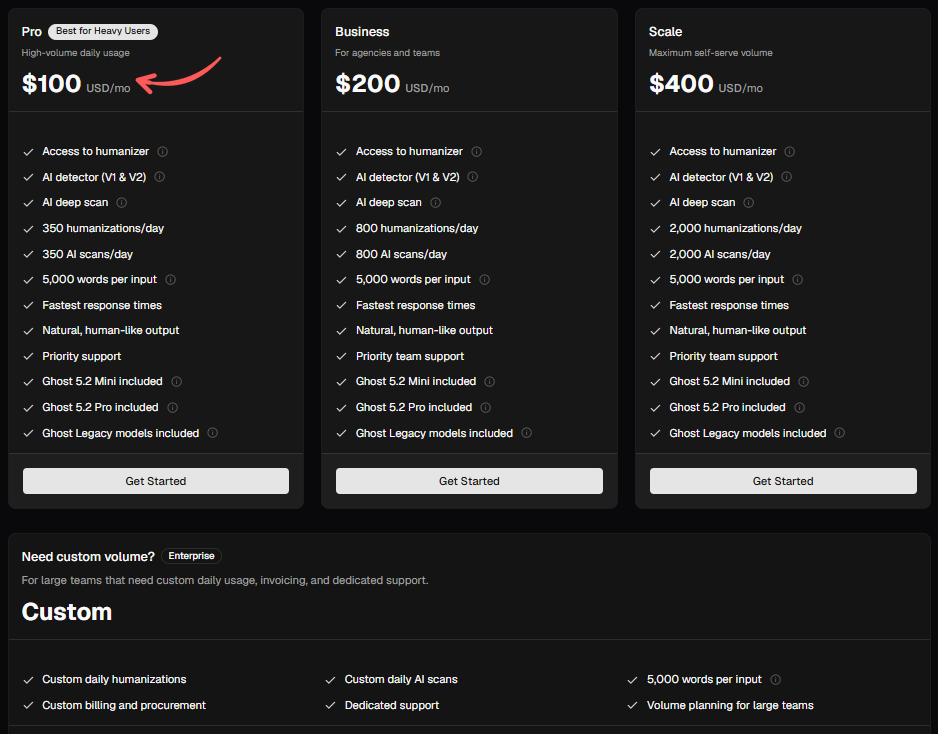Click info icon beside Business Ghost Legacy models
Image resolution: width=938 pixels, height=734 pixels.
[526, 433]
